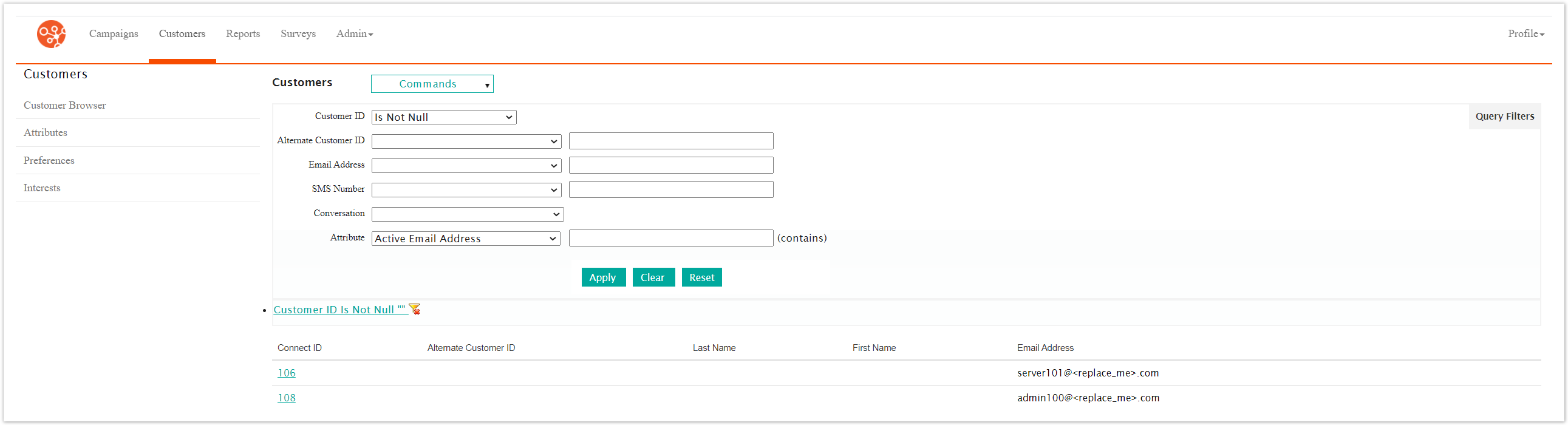Viewport: 1568px width, 425px height.
Task: Open Preferences in the sidebar
Action: pos(49,161)
